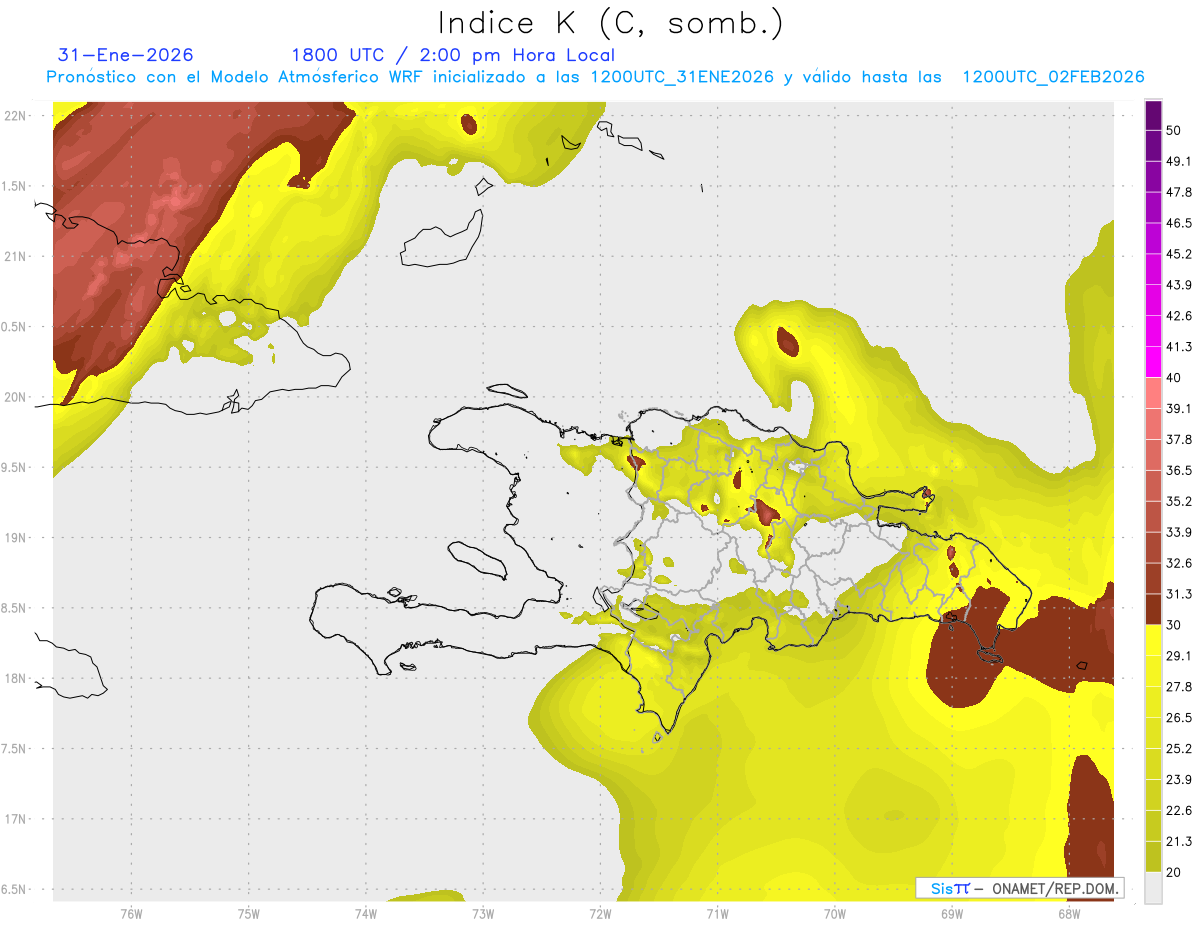Select the "72W" longitude label
Viewport: 1200px width, 927px height.
point(600,914)
